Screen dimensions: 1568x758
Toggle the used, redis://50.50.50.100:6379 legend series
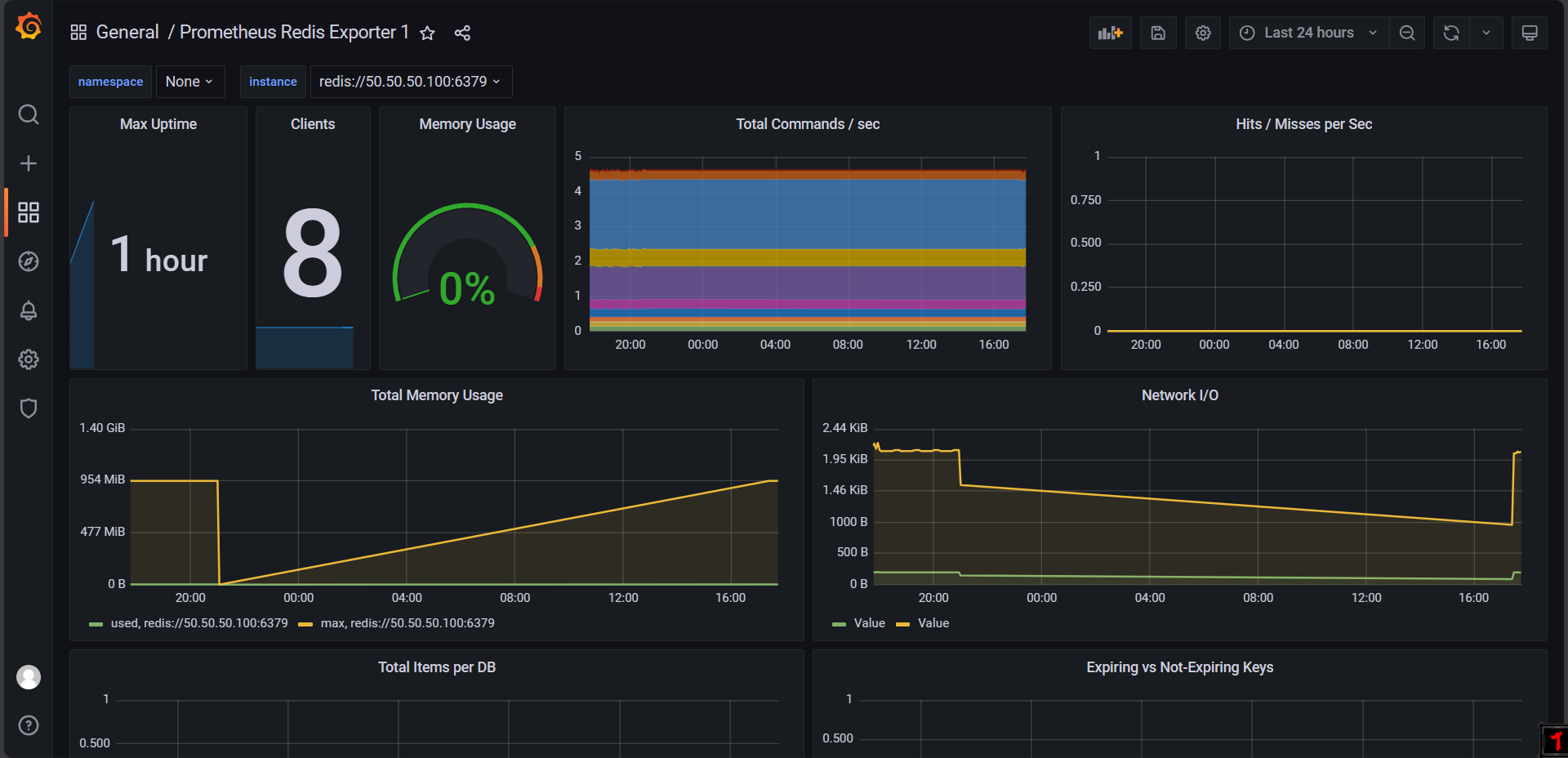click(x=199, y=623)
